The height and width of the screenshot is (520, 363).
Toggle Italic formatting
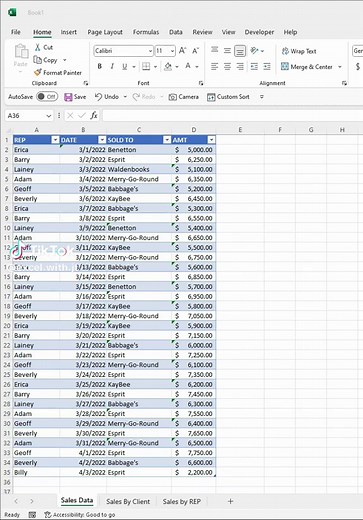[112, 66]
